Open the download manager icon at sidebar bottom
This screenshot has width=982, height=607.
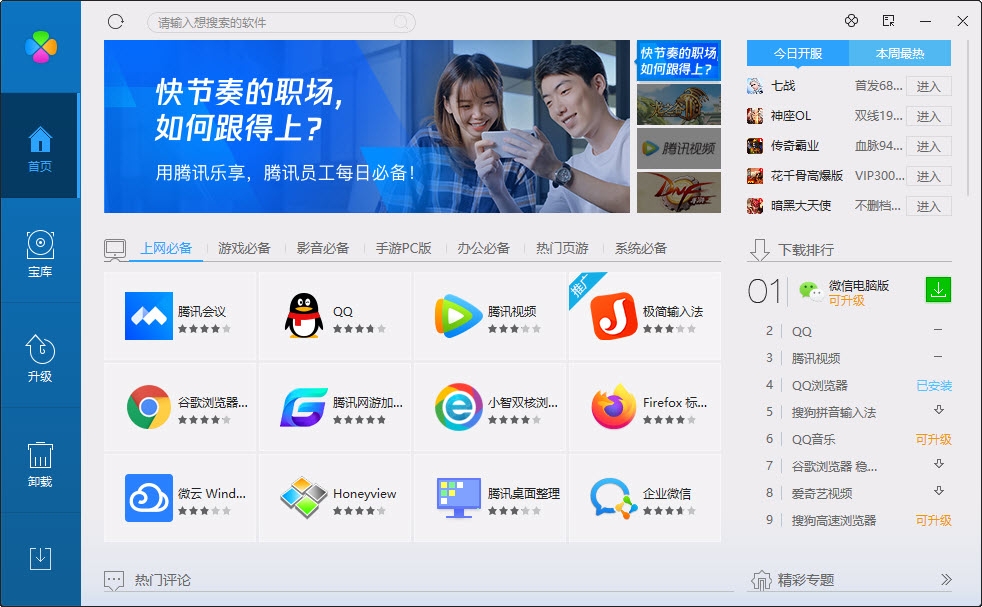pos(41,560)
